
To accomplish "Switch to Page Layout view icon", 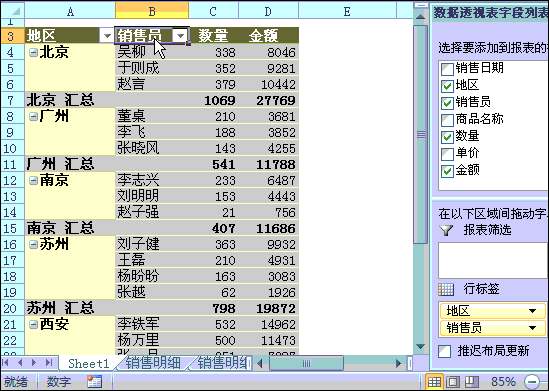I will (x=453, y=382).
